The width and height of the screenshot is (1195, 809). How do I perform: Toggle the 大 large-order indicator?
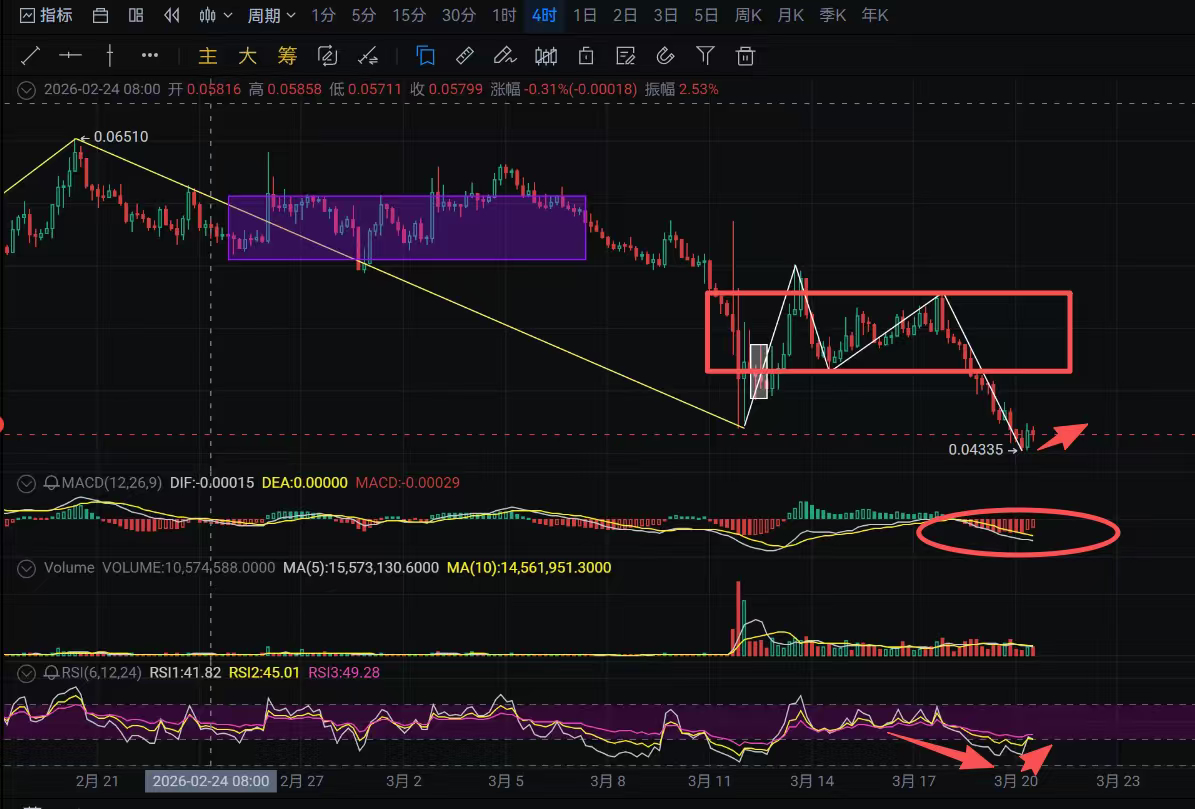(x=247, y=56)
